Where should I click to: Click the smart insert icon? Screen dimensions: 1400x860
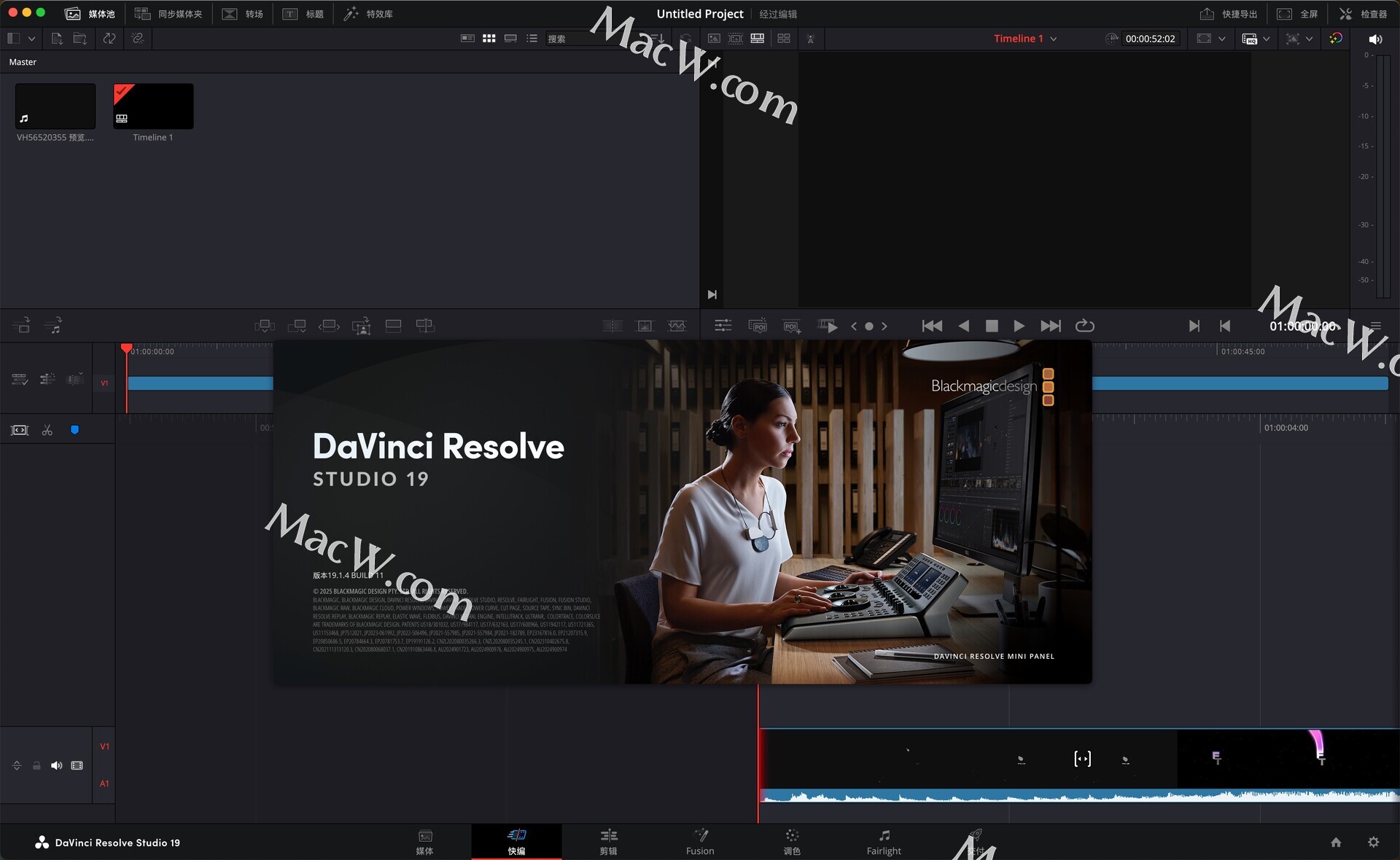click(x=265, y=326)
